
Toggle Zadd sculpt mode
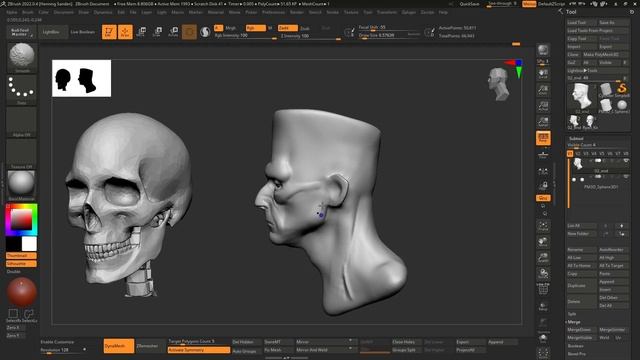point(287,28)
